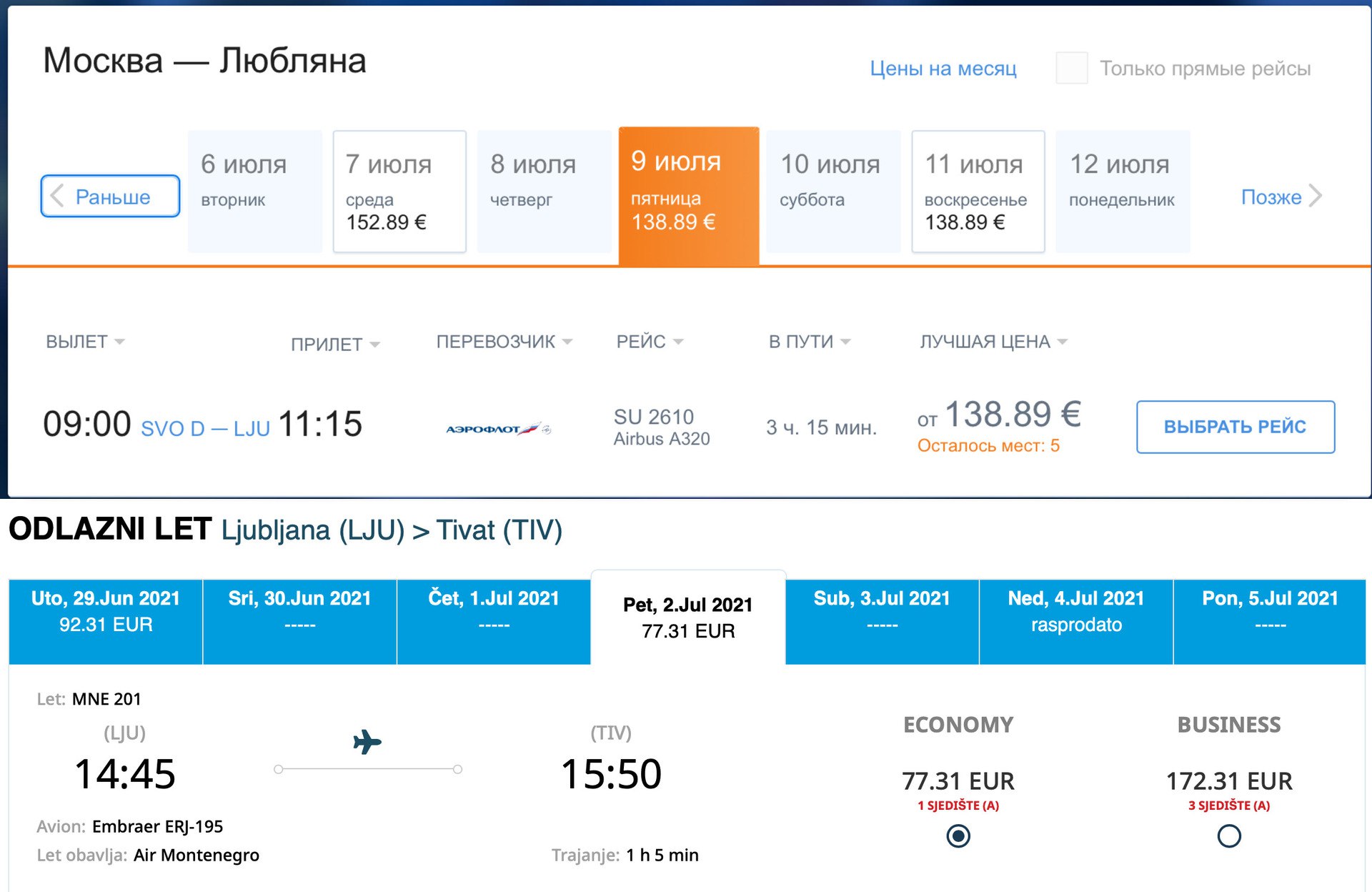Select the Economy 77.31 EUR fare radio
This screenshot has height=892, width=1372.
pos(958,836)
